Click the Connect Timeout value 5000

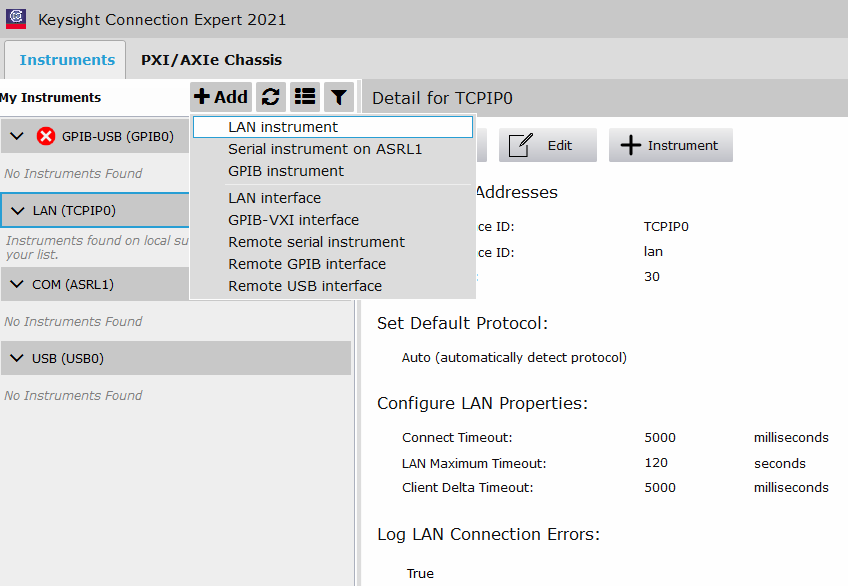click(x=660, y=437)
